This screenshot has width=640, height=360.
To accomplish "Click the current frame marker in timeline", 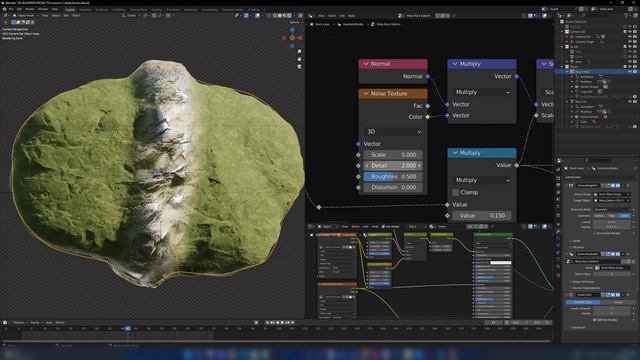I will [128, 328].
